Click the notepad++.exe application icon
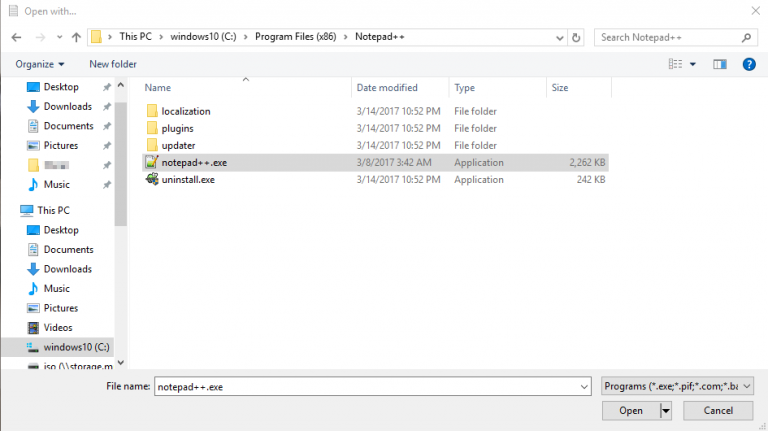Image resolution: width=768 pixels, height=431 pixels. (x=151, y=162)
